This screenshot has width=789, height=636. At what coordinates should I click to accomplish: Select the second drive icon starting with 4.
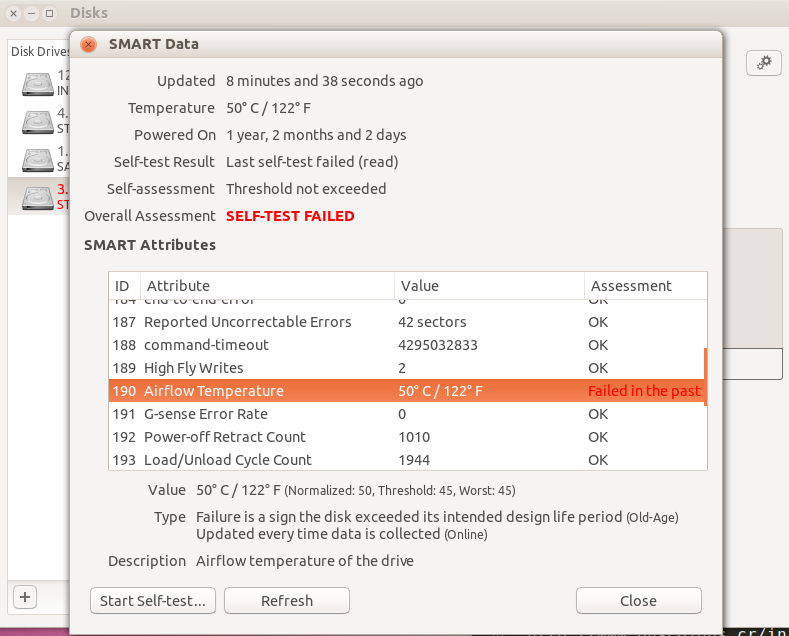click(38, 121)
